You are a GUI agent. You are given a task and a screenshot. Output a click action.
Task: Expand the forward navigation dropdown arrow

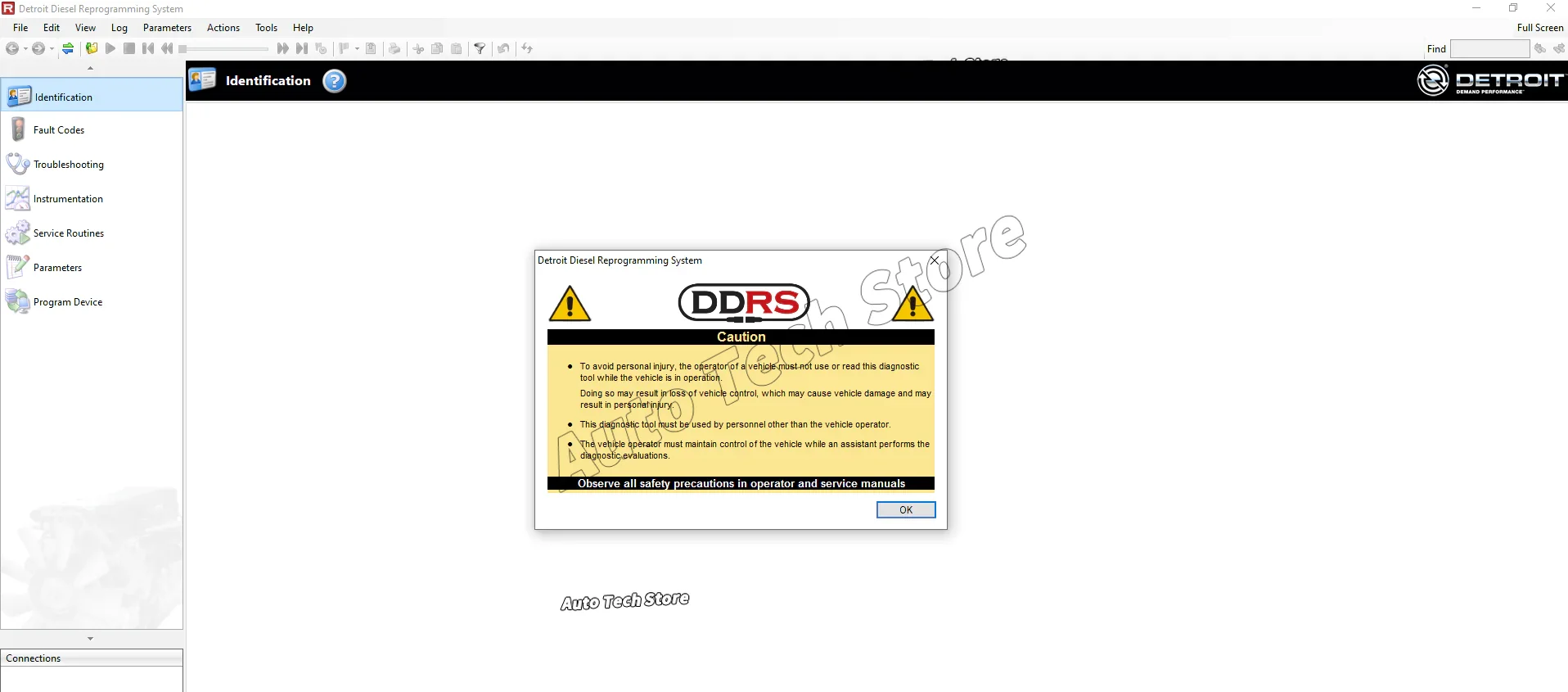52,48
